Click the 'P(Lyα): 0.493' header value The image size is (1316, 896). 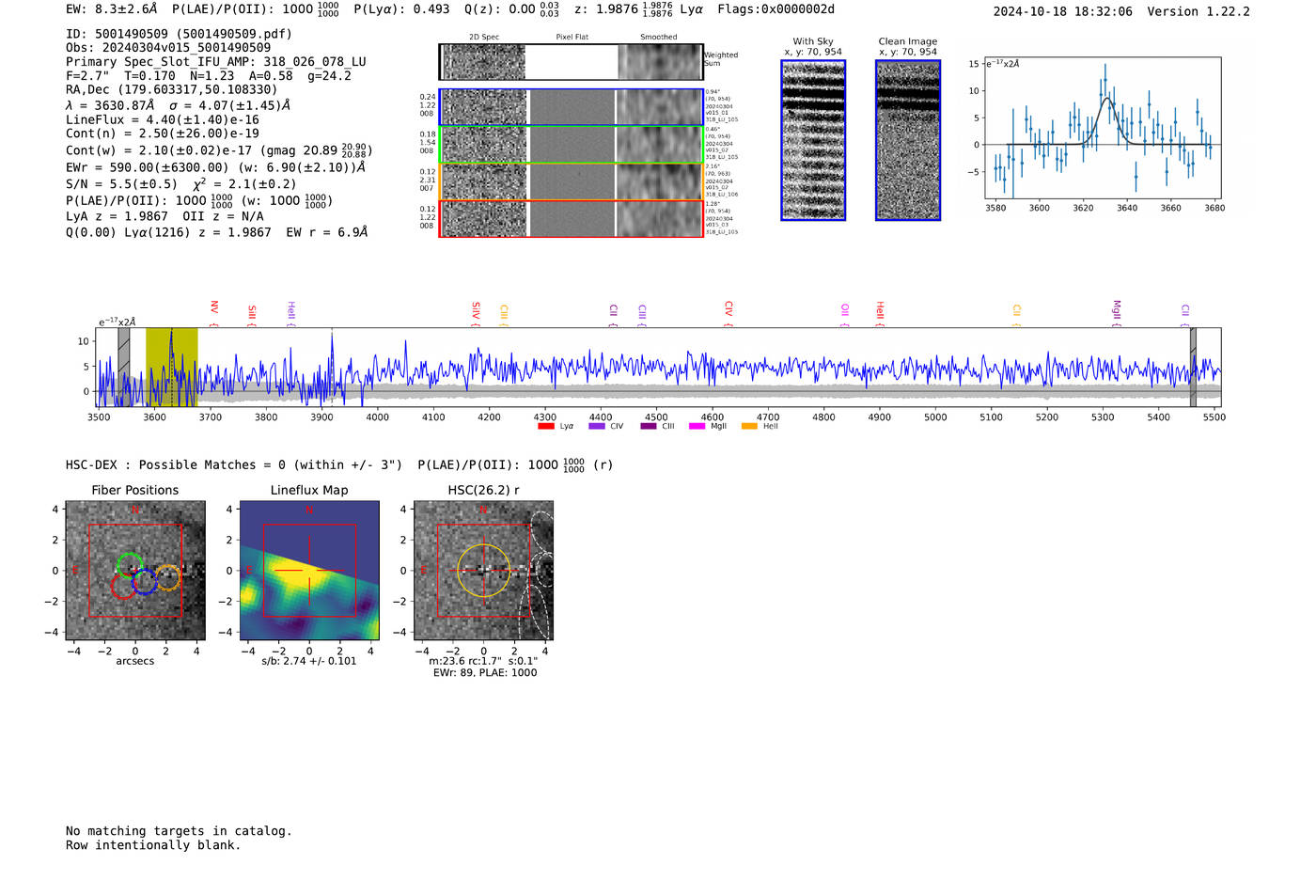[401, 9]
